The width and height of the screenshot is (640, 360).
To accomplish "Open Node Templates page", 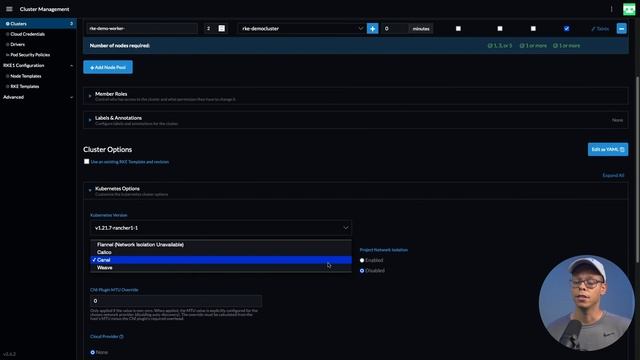I will click(25, 76).
